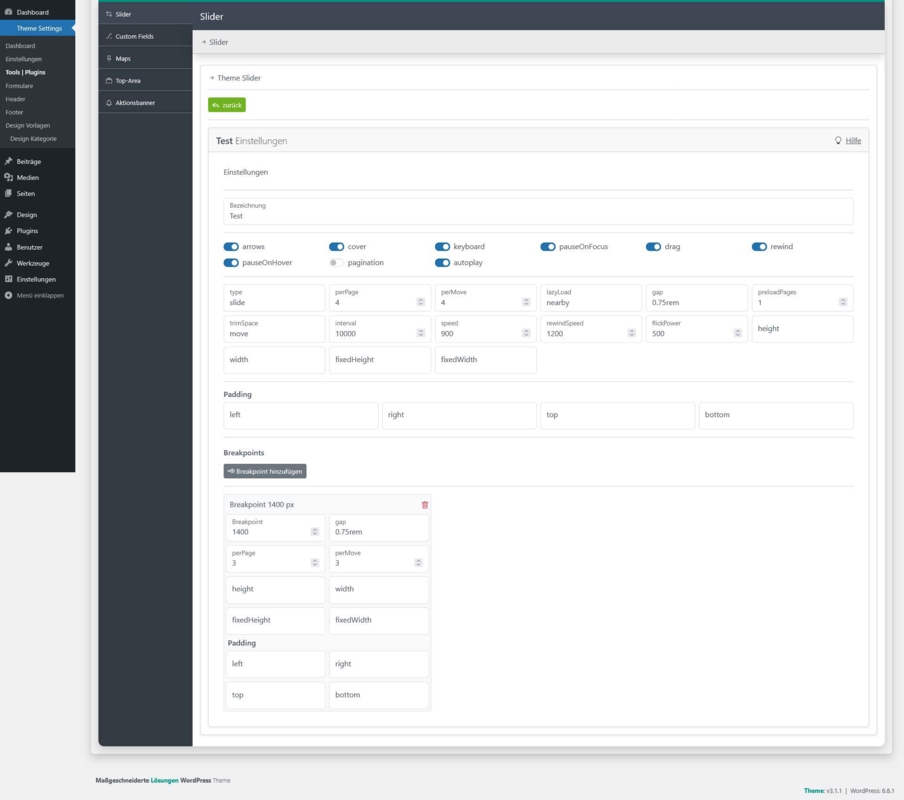Open the Einstellungen submenu under Theme Settings
The height and width of the screenshot is (800, 904).
coord(24,59)
